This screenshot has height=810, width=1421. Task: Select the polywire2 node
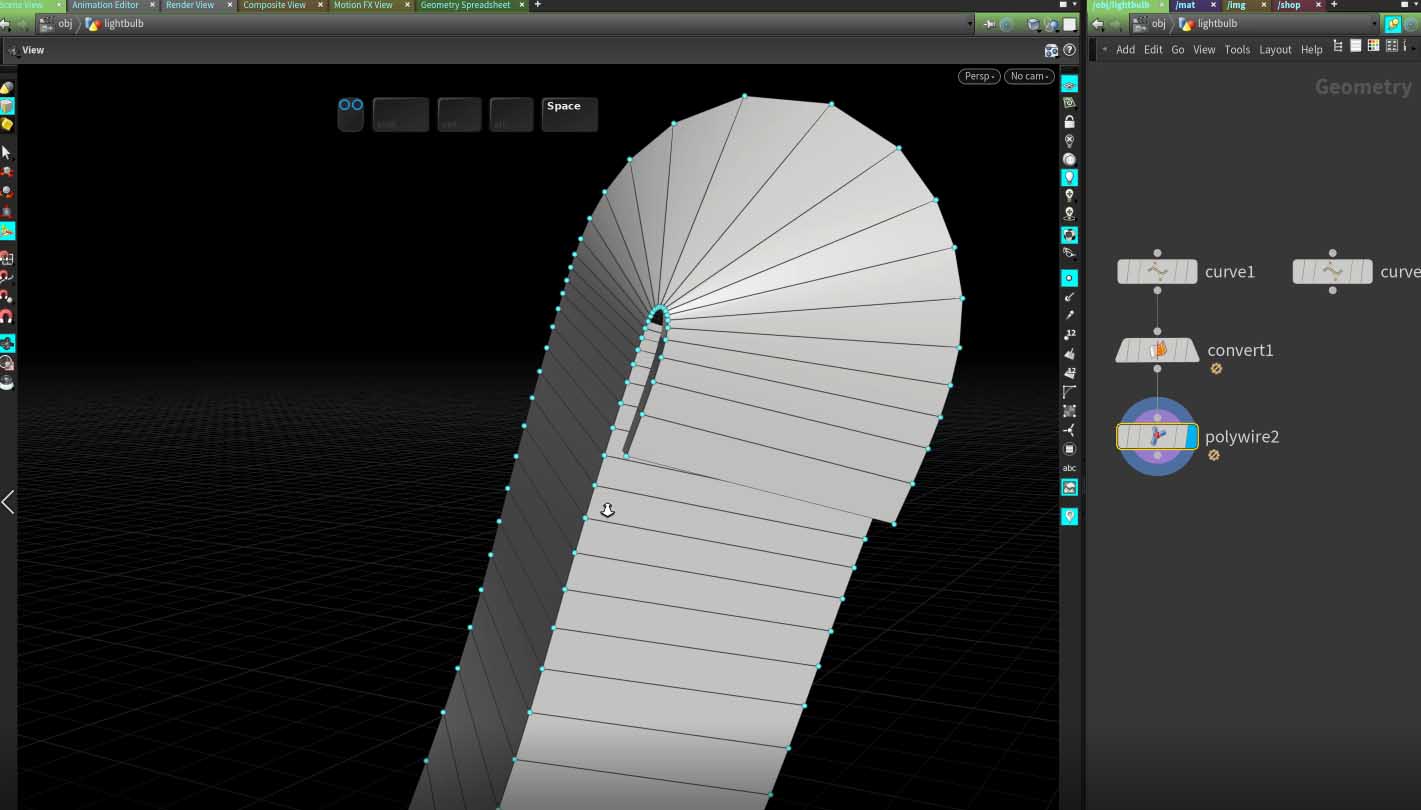click(x=1157, y=436)
